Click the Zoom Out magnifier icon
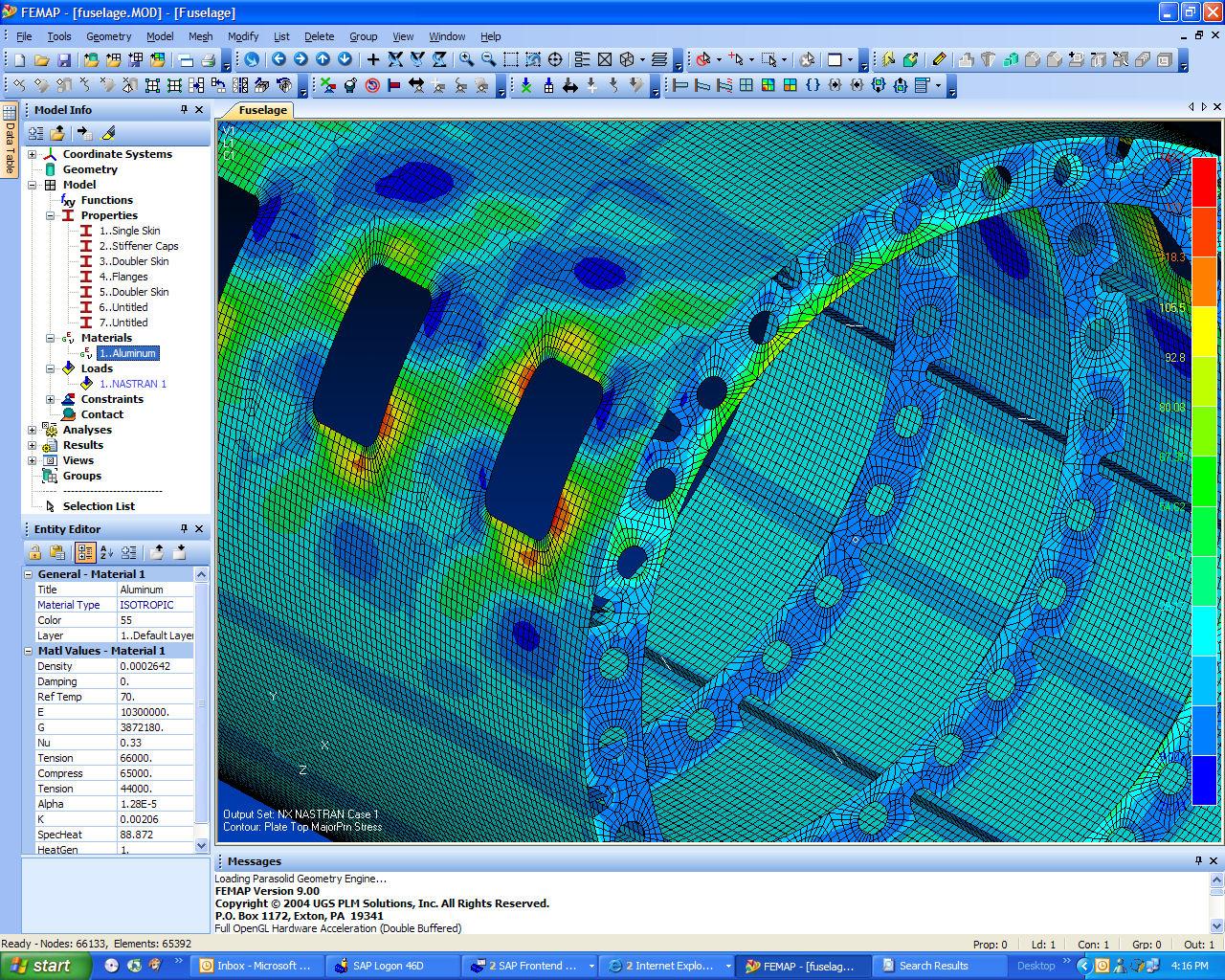The width and height of the screenshot is (1225, 980). [x=488, y=59]
